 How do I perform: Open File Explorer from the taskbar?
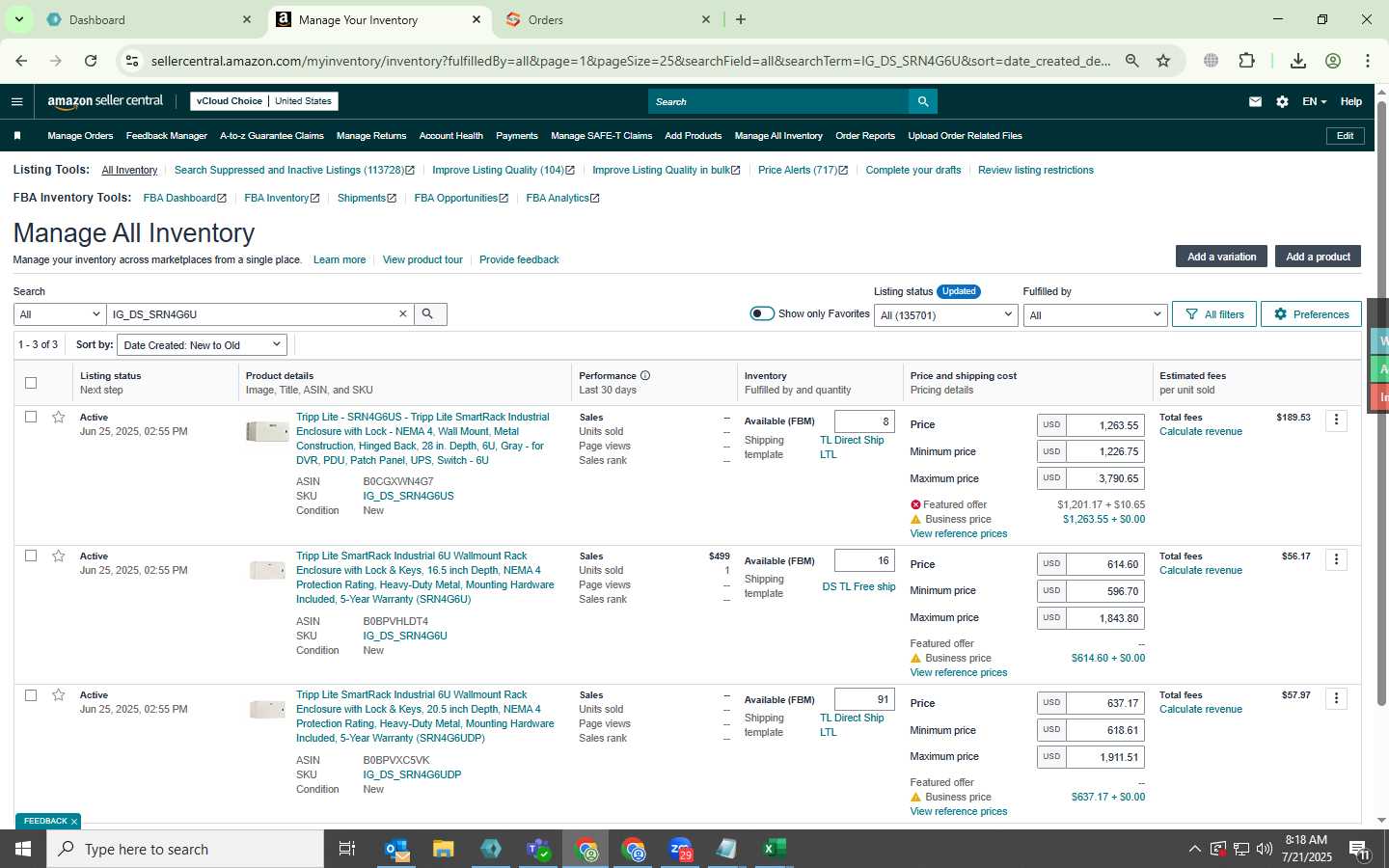click(x=444, y=849)
